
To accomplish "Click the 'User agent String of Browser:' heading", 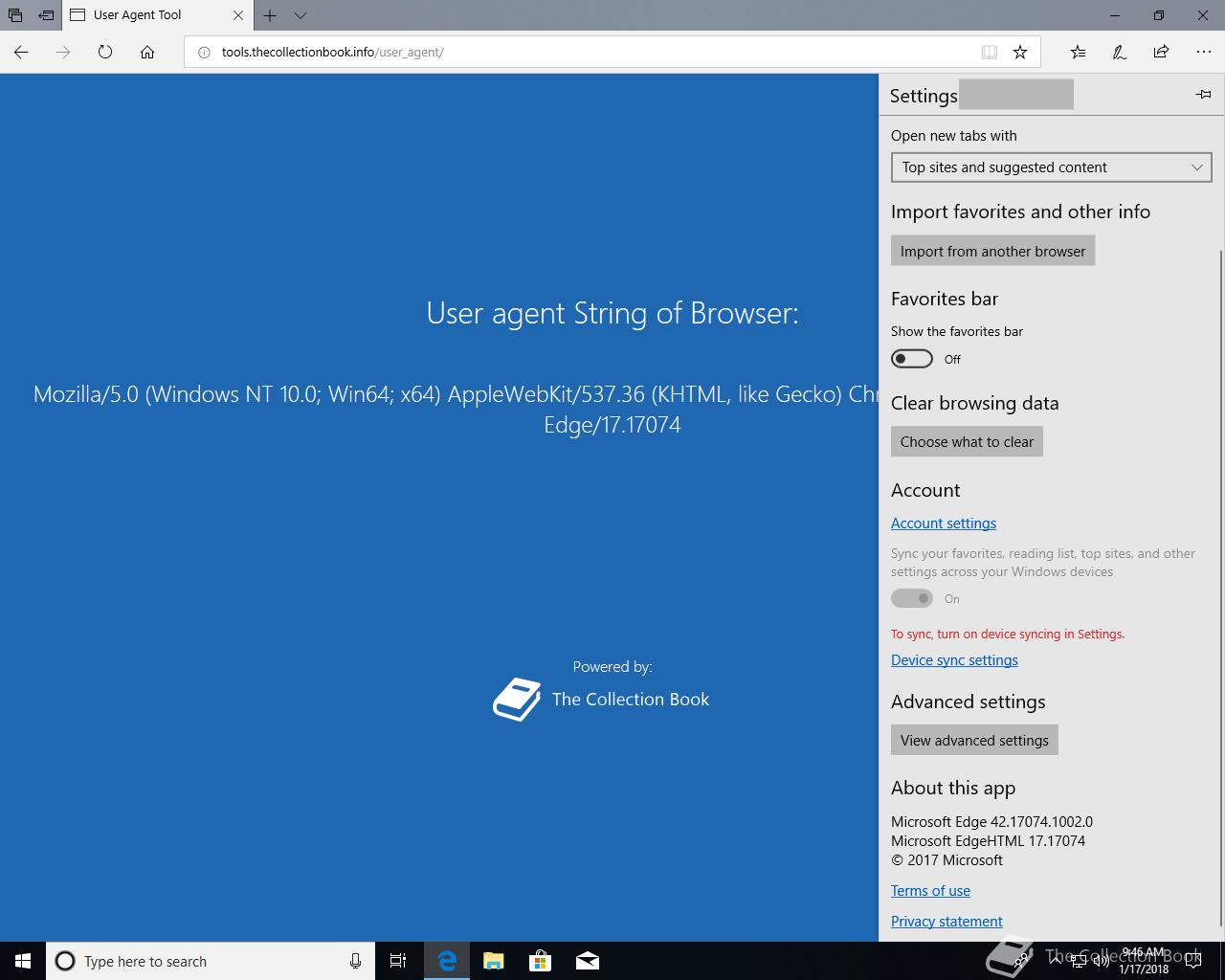I will pyautogui.click(x=612, y=313).
